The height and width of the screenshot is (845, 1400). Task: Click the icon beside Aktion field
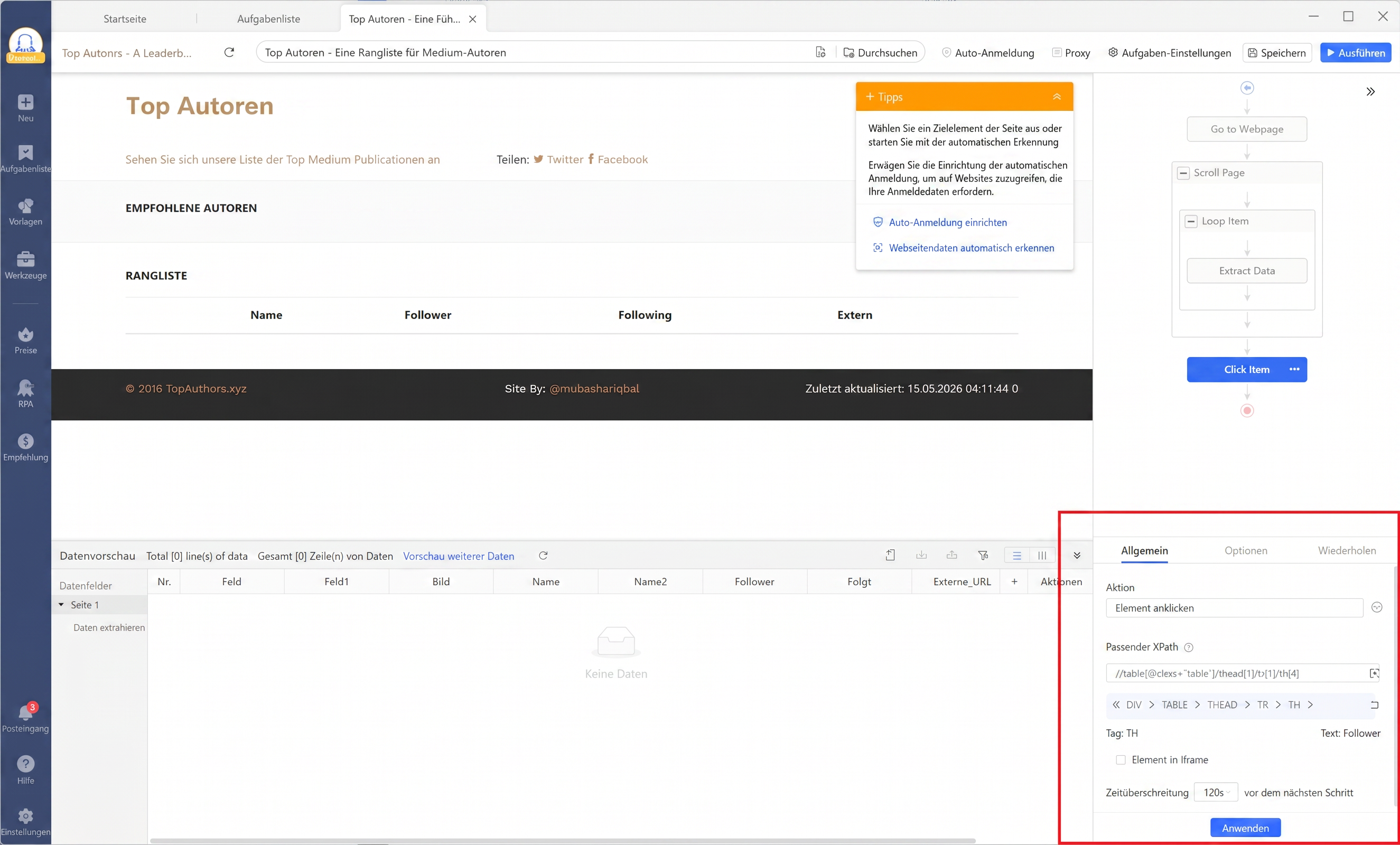[x=1377, y=608]
